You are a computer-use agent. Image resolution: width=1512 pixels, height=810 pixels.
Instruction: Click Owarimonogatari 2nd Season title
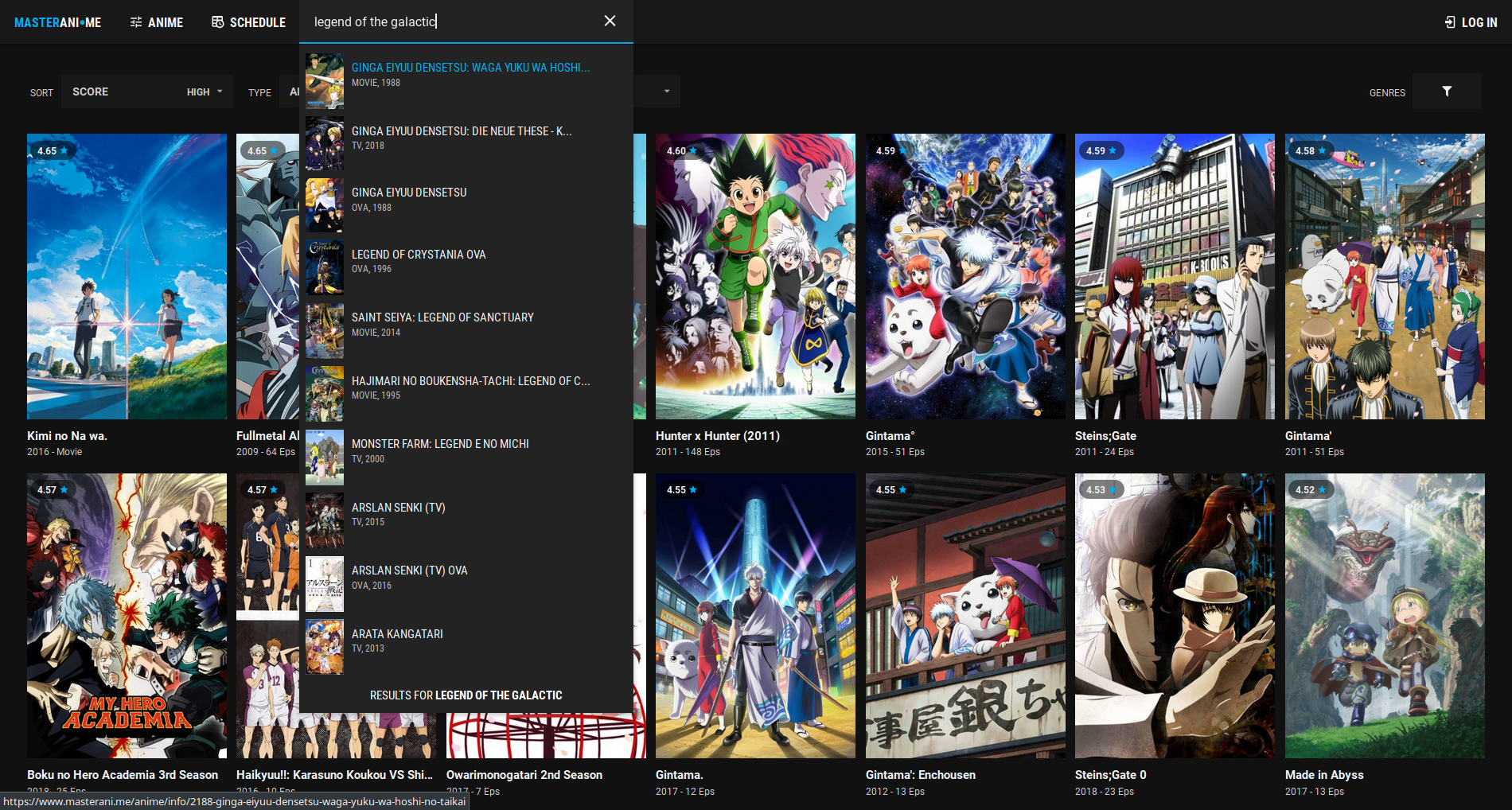(524, 775)
